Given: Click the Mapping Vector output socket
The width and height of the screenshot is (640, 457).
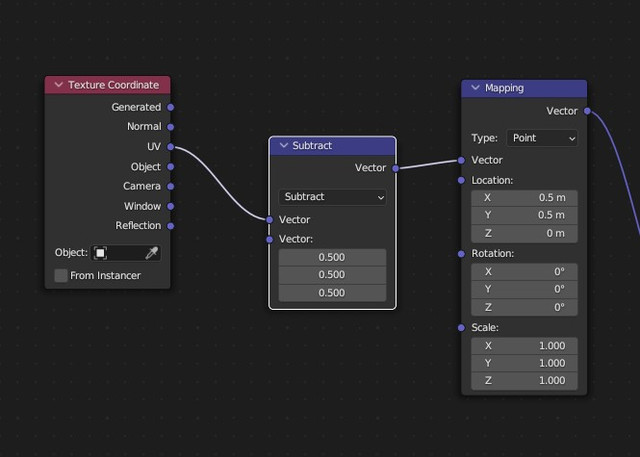Looking at the screenshot, I should (x=587, y=111).
